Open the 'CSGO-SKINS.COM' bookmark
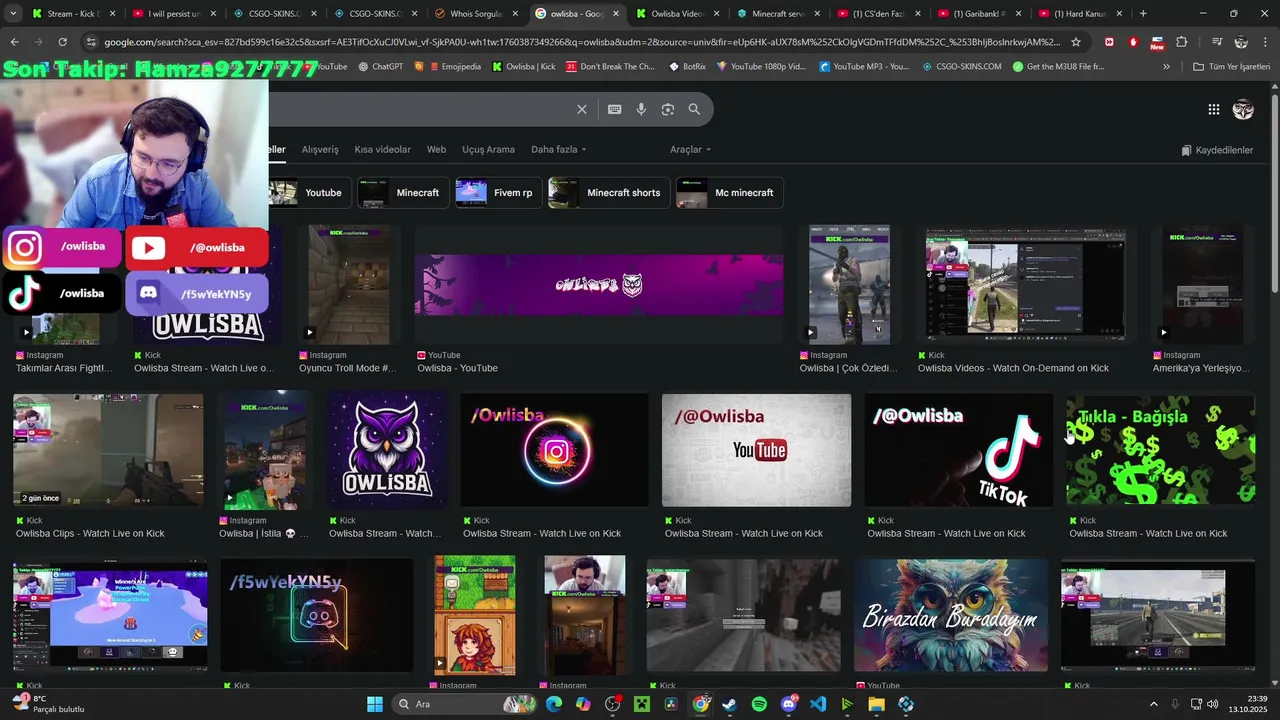Viewport: 1280px width, 720px height. [x=961, y=66]
